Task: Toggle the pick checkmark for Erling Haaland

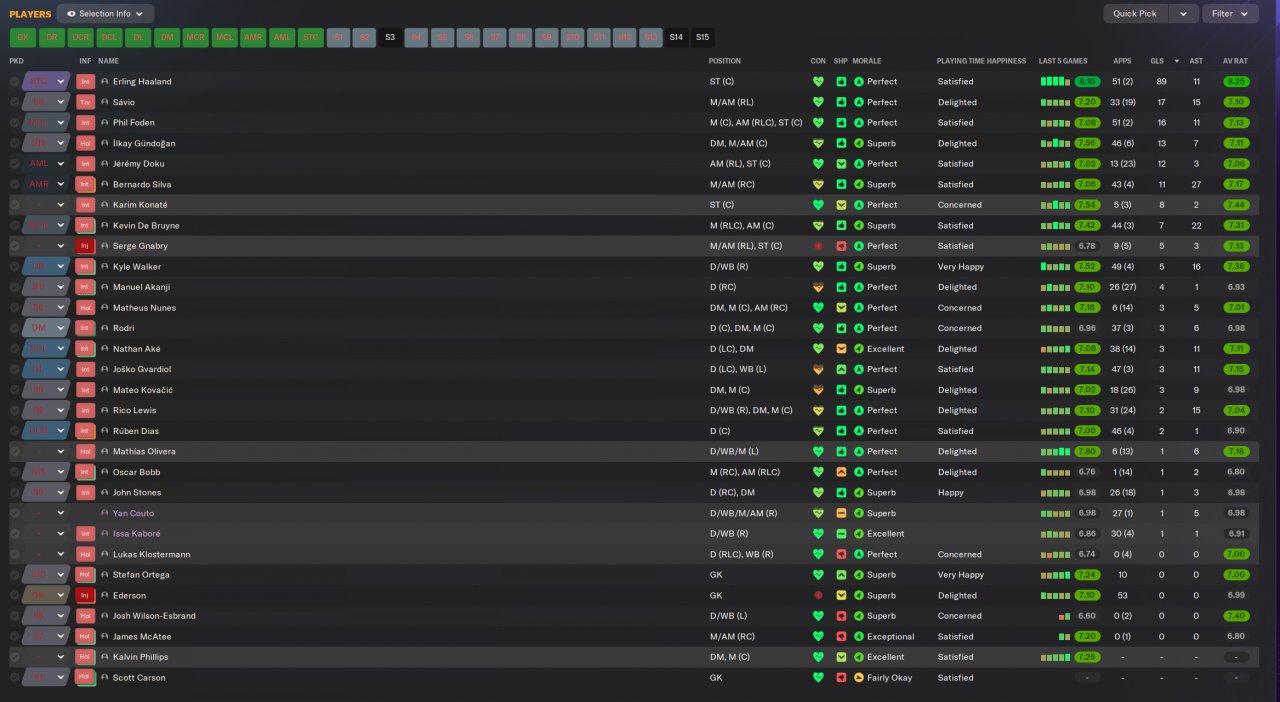Action: (14, 82)
